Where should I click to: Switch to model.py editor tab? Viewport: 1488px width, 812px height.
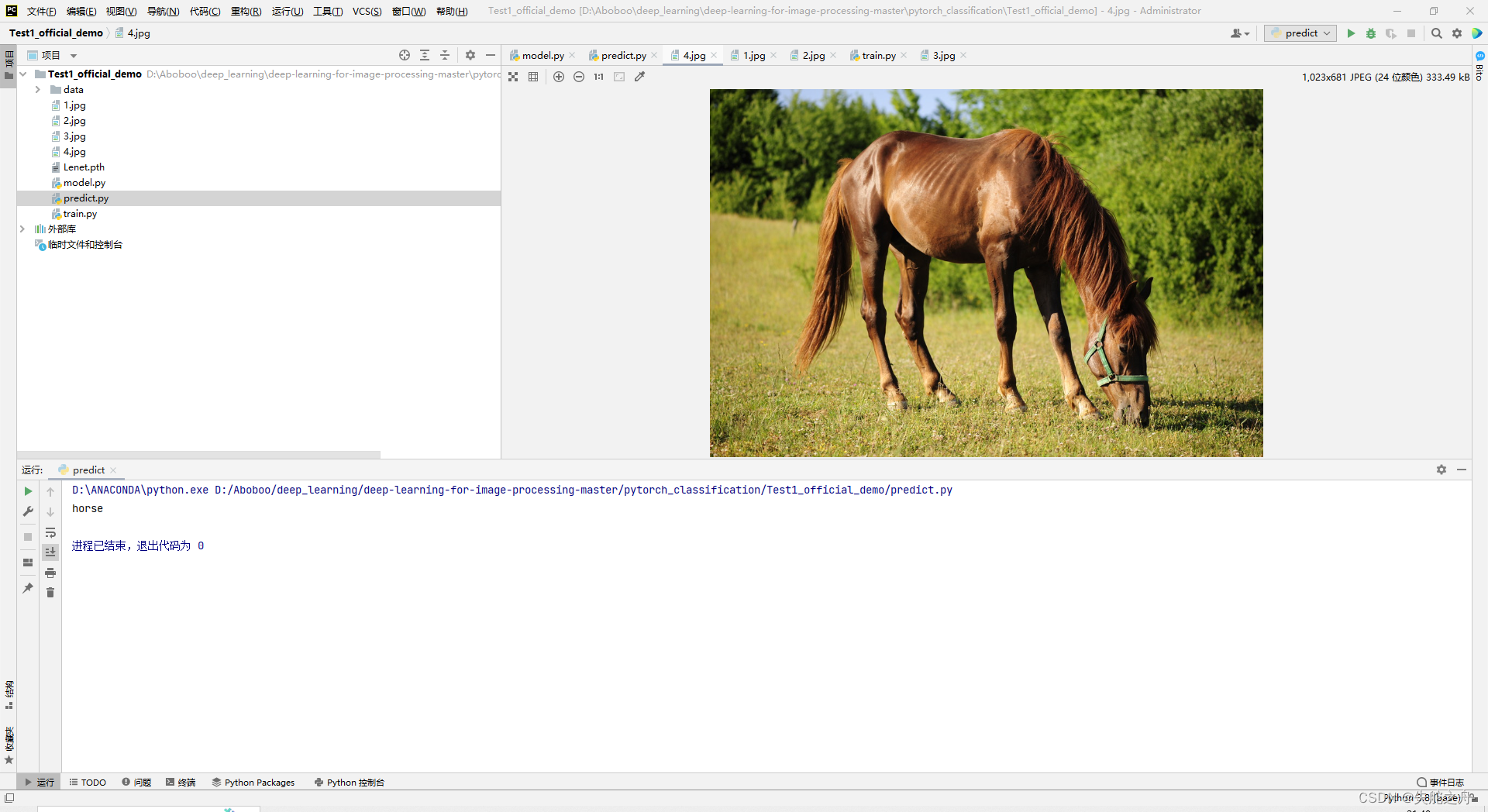[x=542, y=56]
